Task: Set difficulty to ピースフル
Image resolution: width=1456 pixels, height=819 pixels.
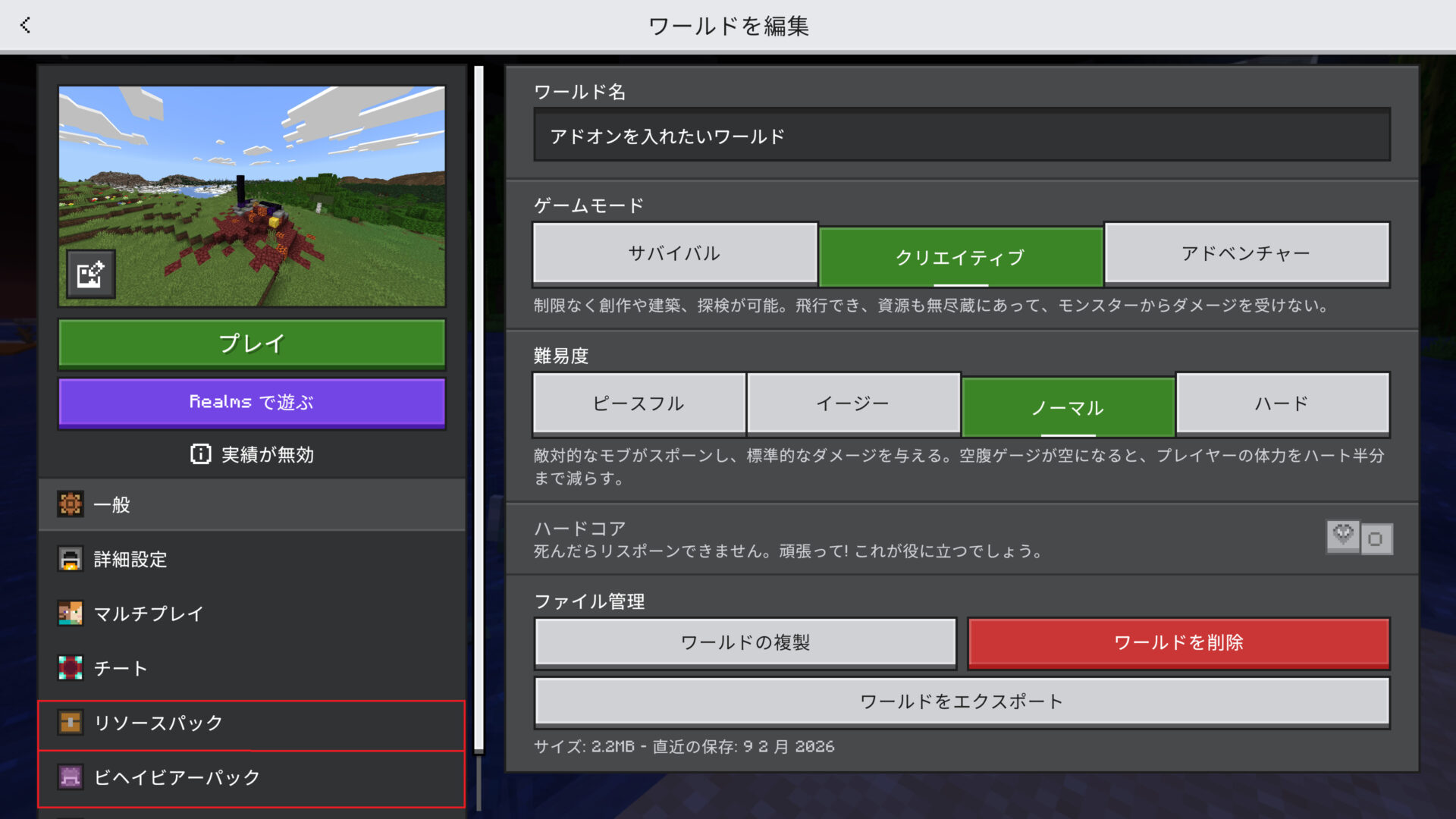Action: [639, 403]
